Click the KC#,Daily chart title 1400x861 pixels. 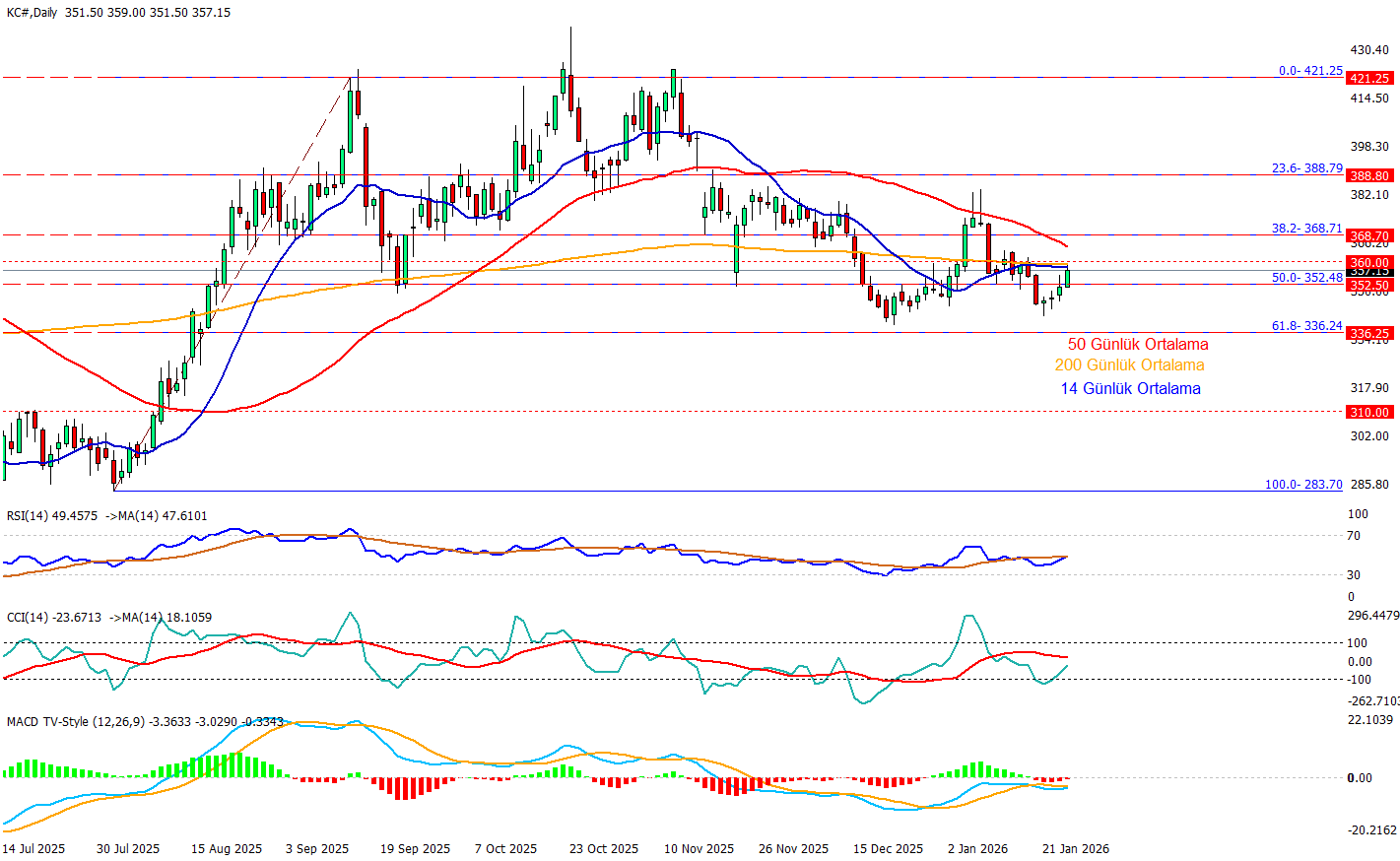33,13
